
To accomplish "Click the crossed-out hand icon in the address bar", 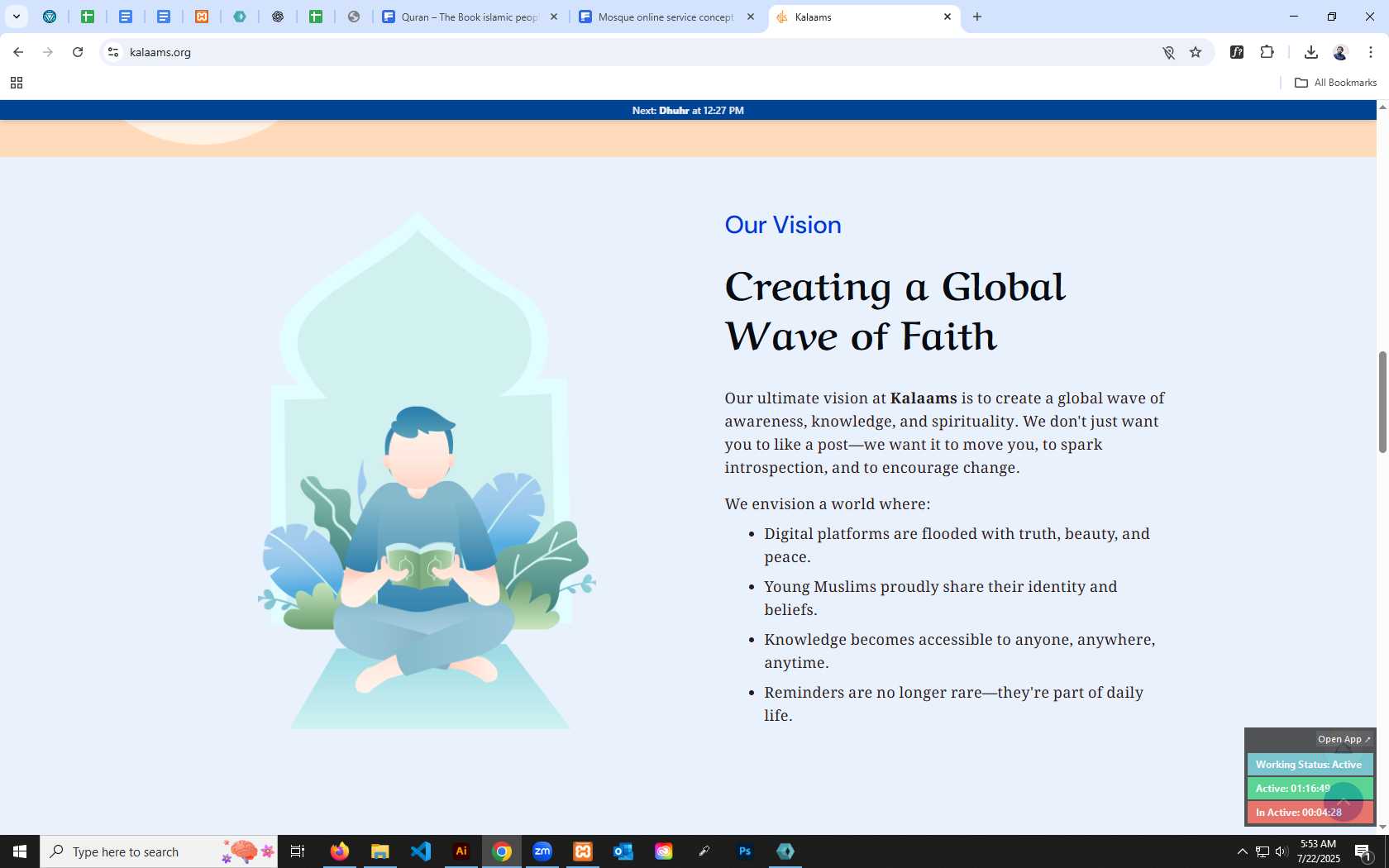I will pos(1168,52).
